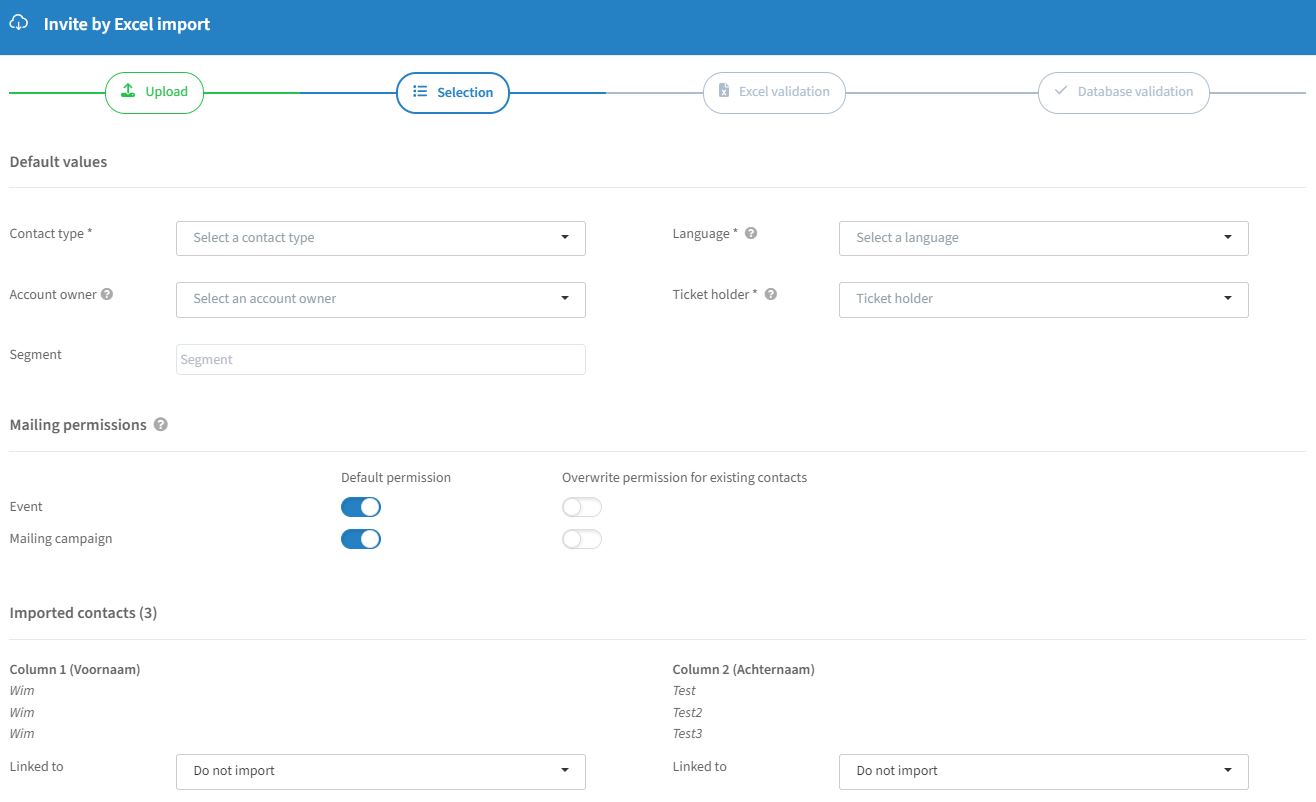Viewport: 1316px width, 802px height.
Task: Click the list icon in Selection step
Action: [420, 92]
